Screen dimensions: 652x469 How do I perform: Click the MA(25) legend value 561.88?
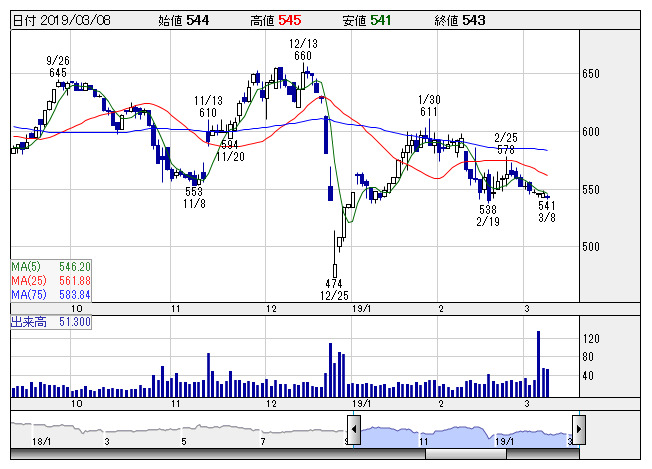pyautogui.click(x=75, y=281)
